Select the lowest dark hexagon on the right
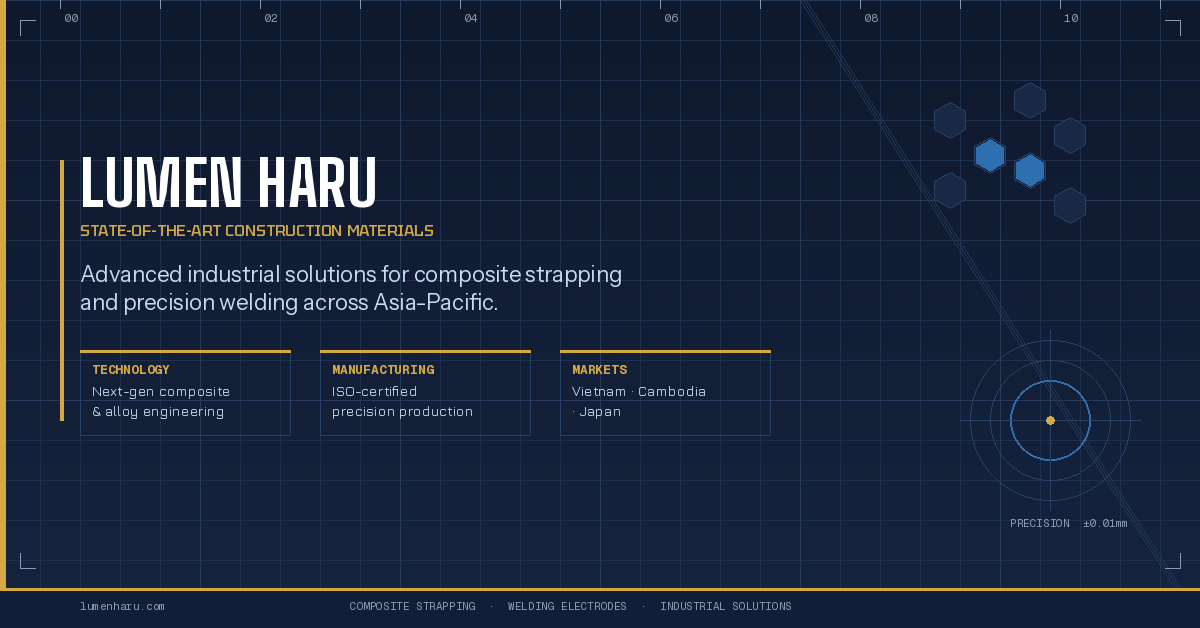This screenshot has width=1200, height=628. [x=1069, y=205]
